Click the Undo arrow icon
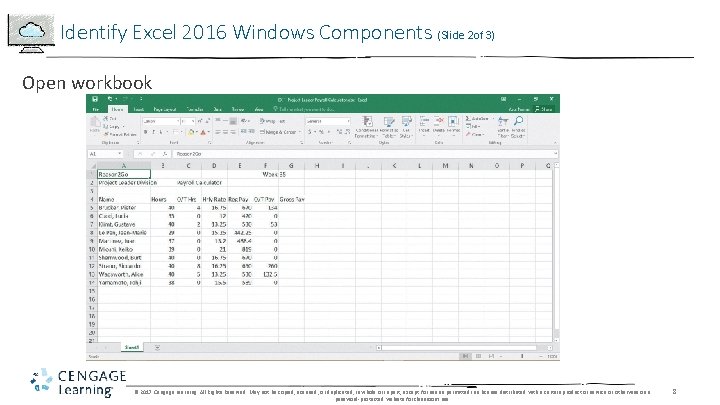 point(110,99)
